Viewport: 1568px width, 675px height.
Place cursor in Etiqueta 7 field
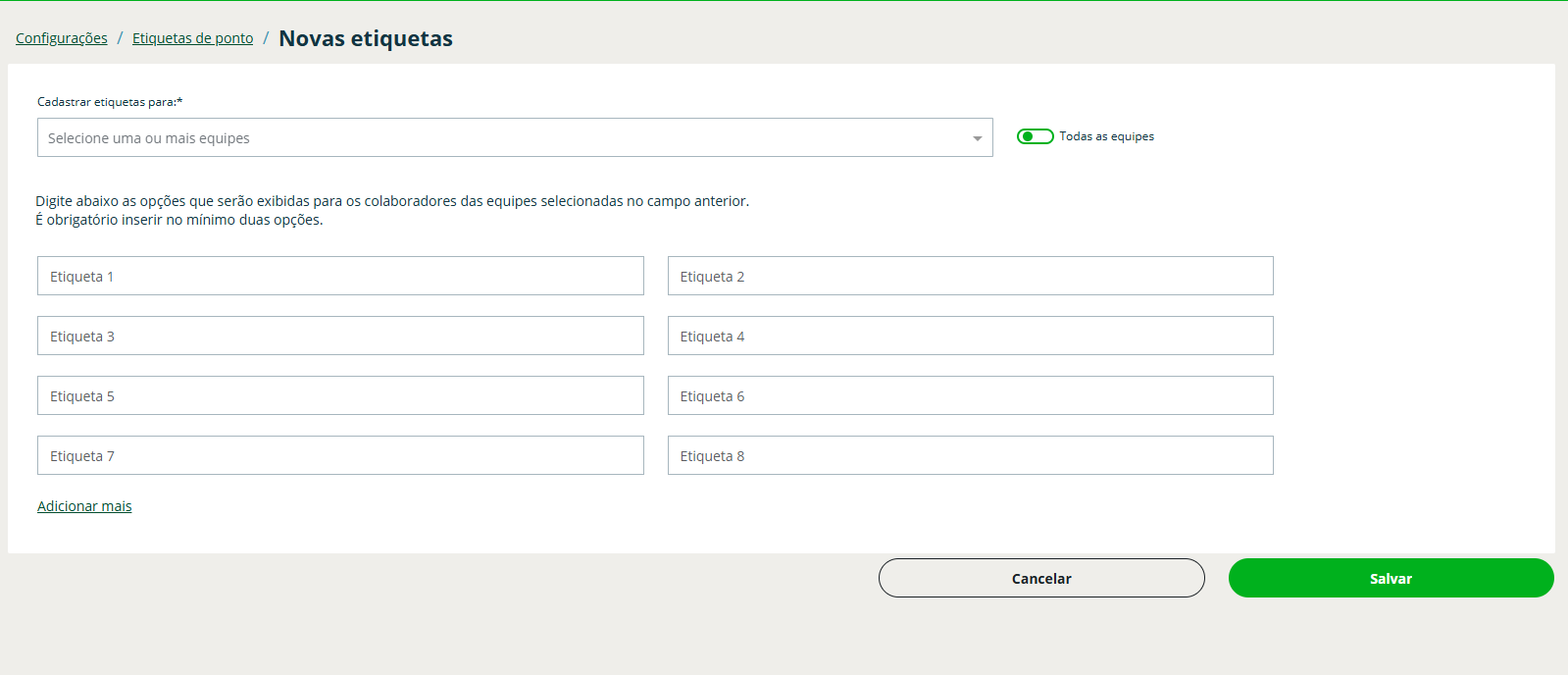coord(340,456)
